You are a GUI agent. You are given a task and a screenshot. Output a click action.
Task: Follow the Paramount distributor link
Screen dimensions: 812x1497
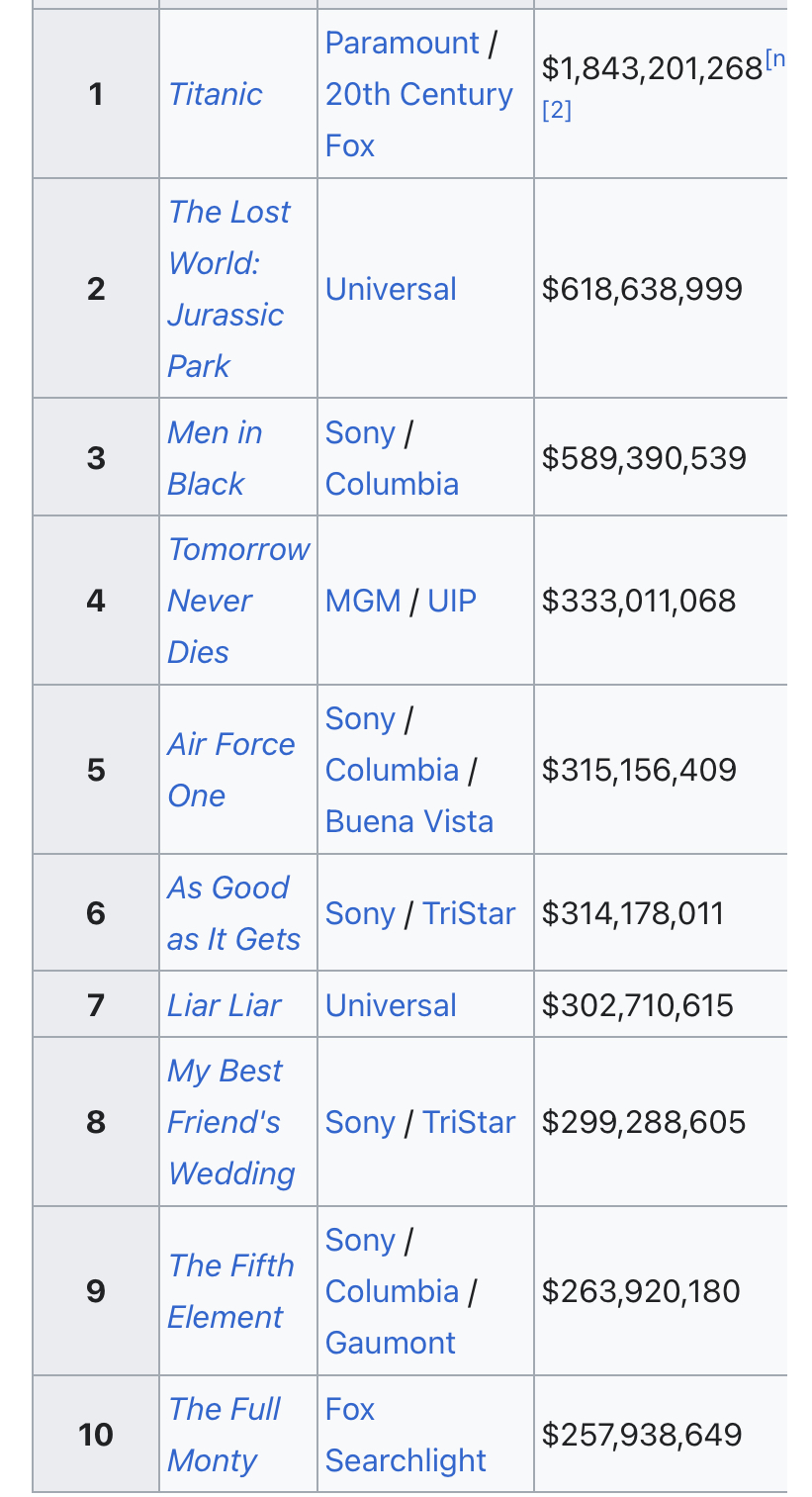click(x=403, y=43)
